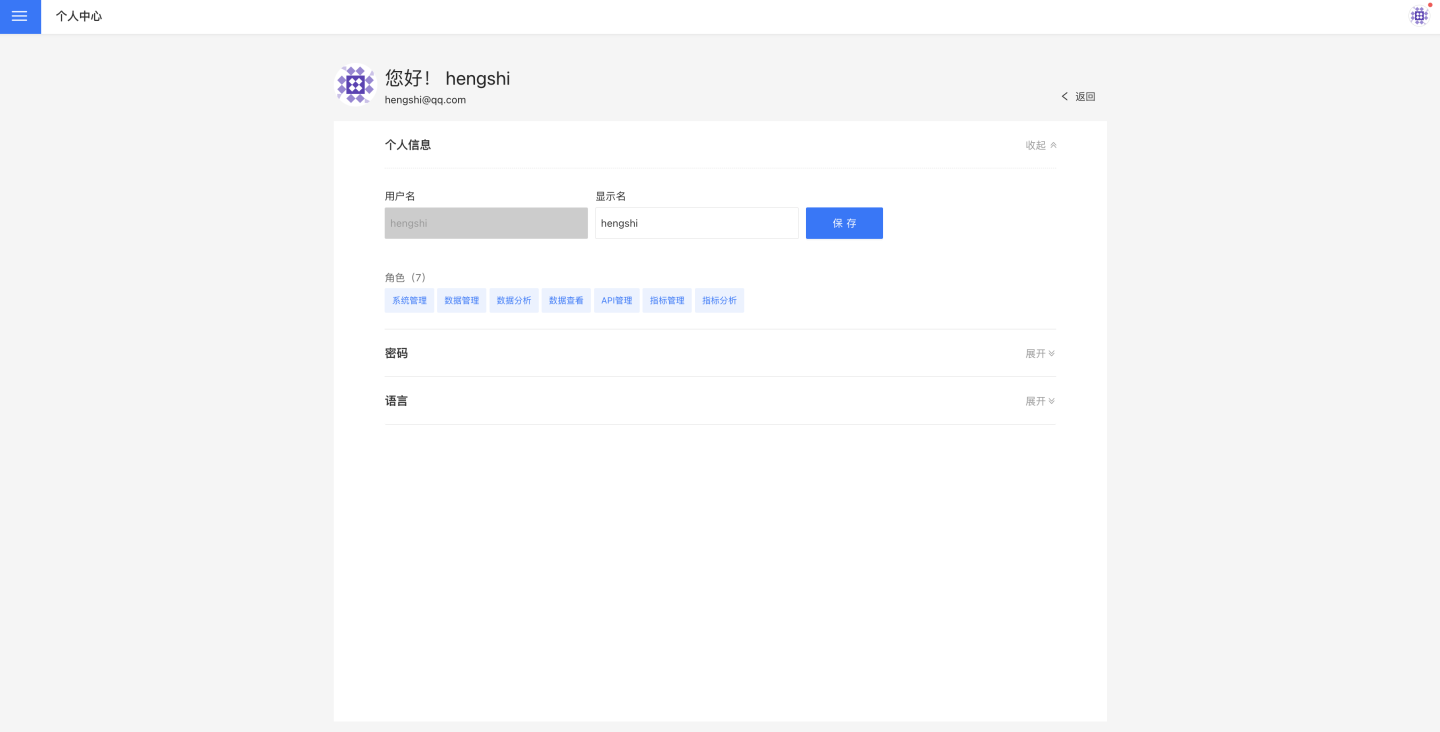Click the 指标管理 role tag
The width and height of the screenshot is (1440, 732).
coord(667,300)
